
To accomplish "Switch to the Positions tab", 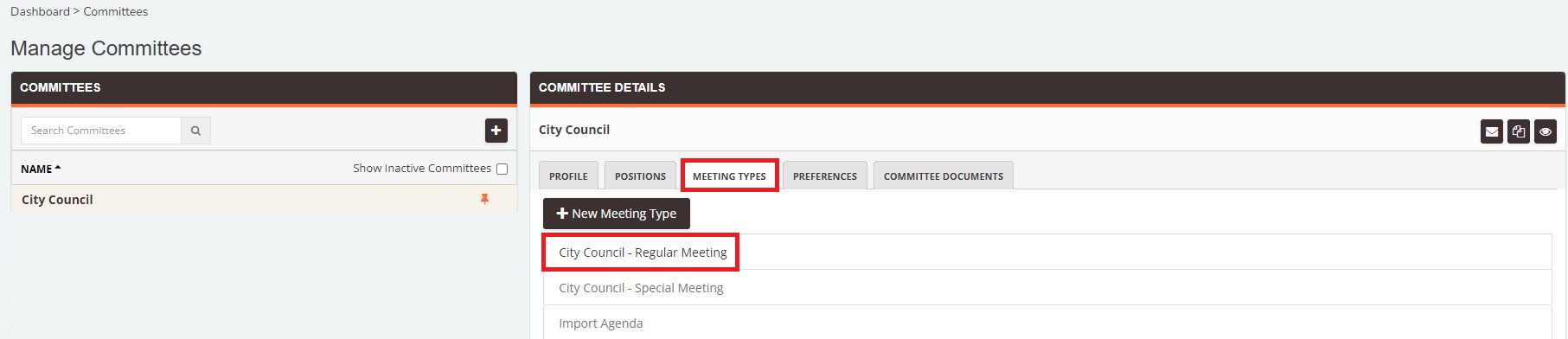I will (x=640, y=176).
